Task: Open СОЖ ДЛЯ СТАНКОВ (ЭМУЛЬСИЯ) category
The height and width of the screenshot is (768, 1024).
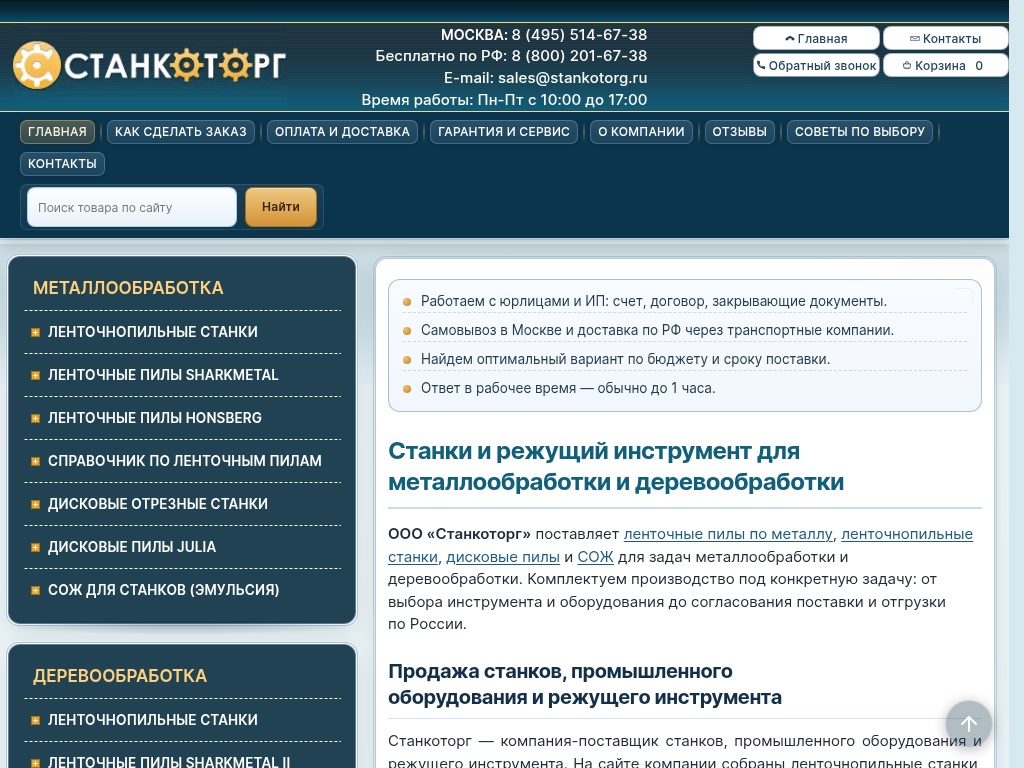Action: (163, 590)
